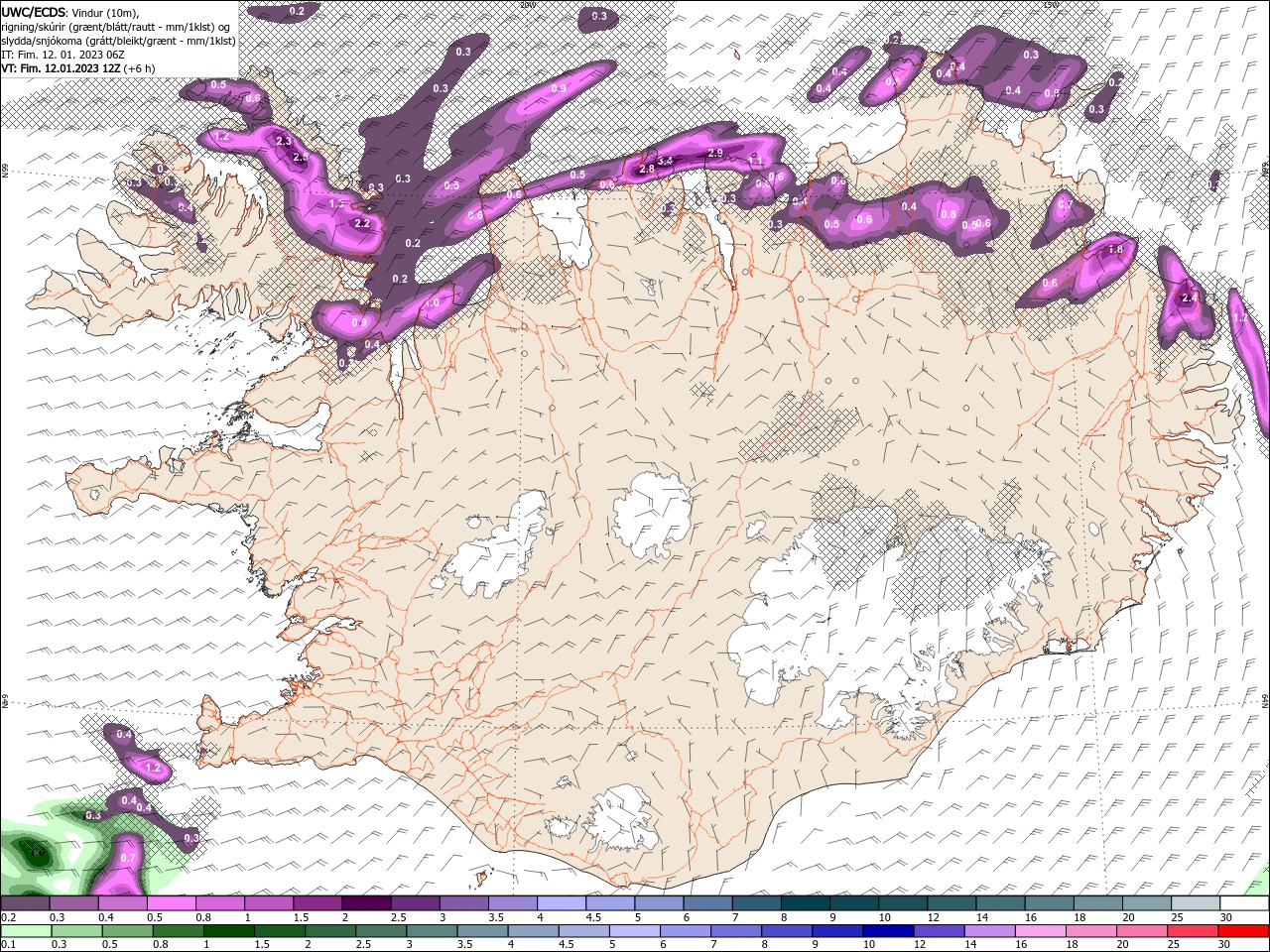
Task: Click the 'rigning/skúrir' legend description line
Action: (116, 27)
